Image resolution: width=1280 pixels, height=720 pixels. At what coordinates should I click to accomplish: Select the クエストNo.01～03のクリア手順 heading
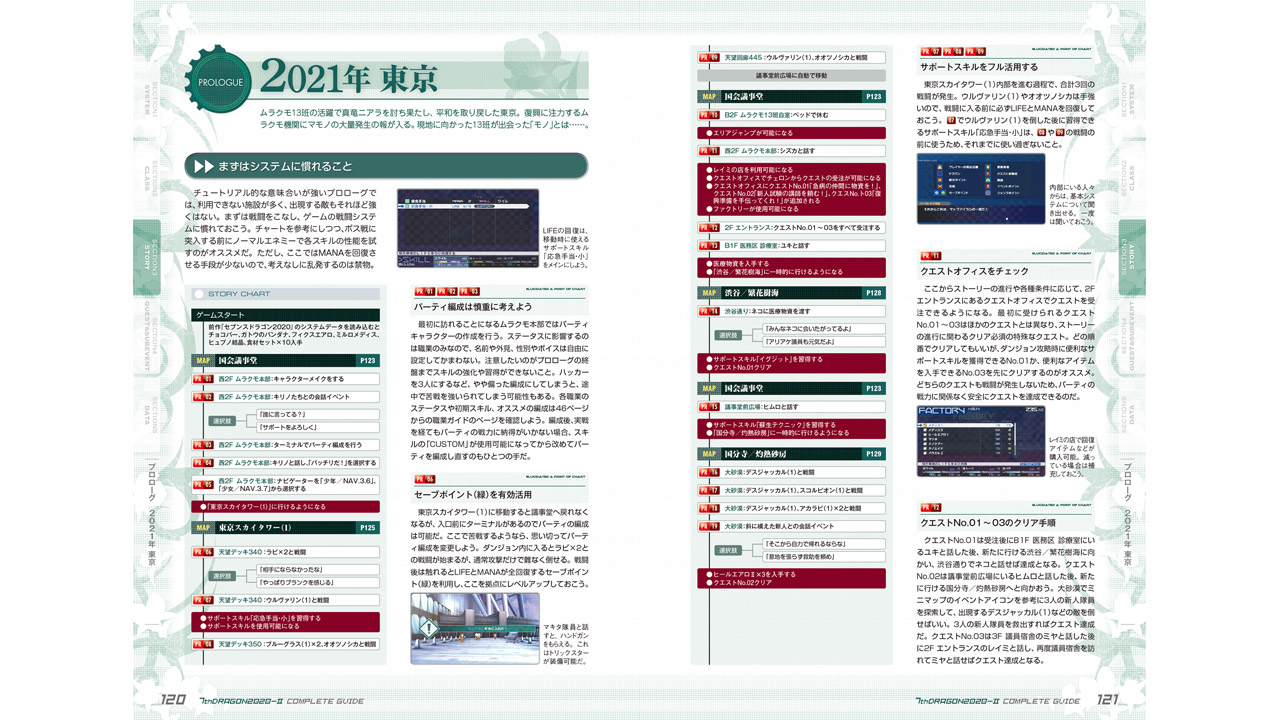click(988, 522)
